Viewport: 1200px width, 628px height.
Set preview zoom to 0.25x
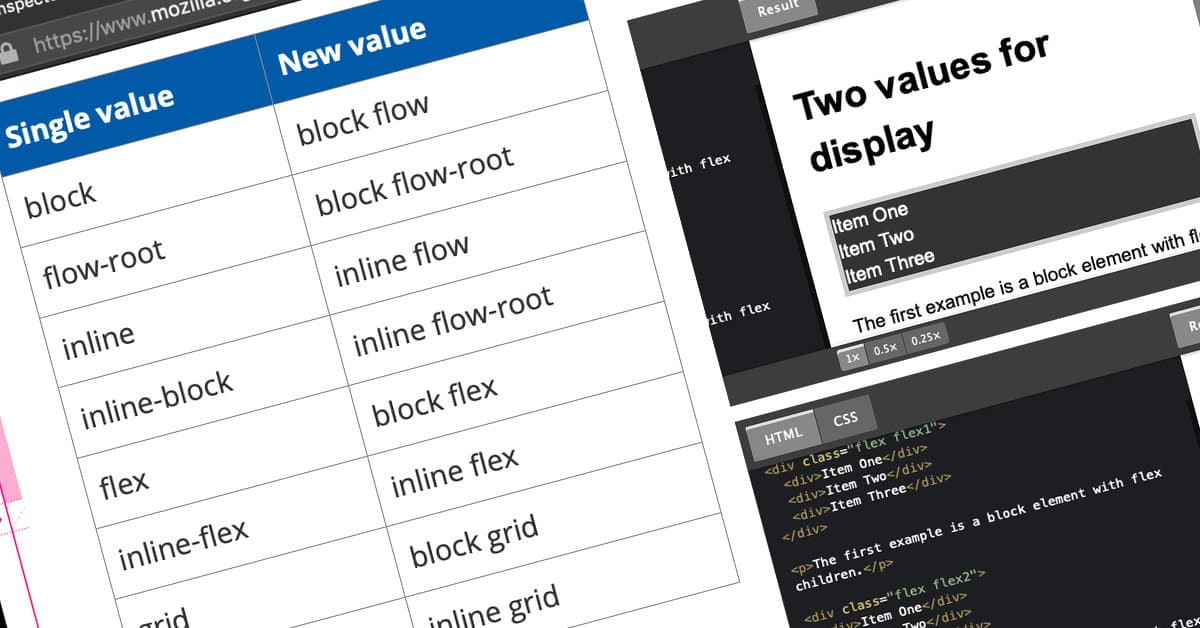(x=925, y=338)
